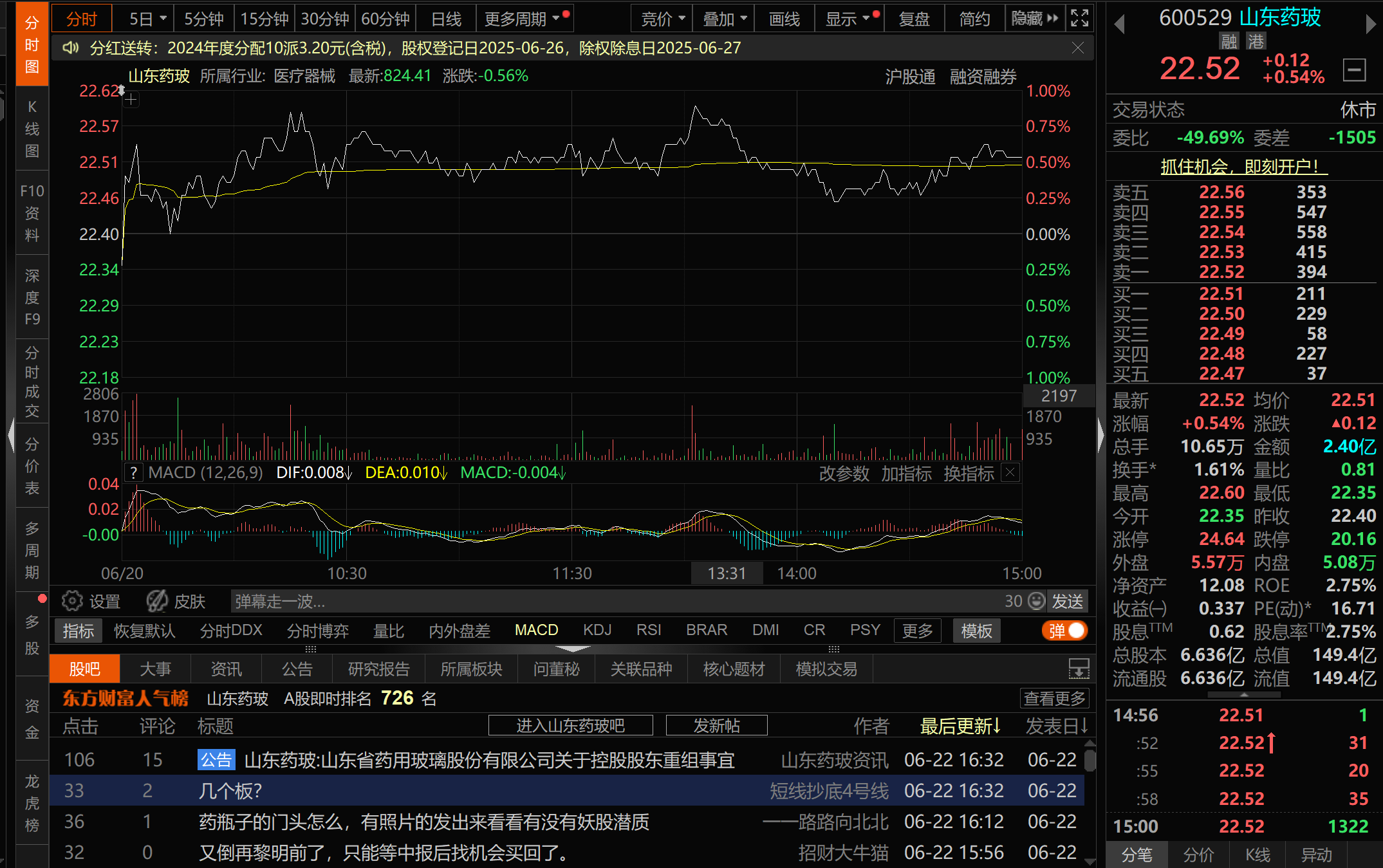The image size is (1383, 868).
Task: Go to next stock with right arrow
Action: (1370, 24)
